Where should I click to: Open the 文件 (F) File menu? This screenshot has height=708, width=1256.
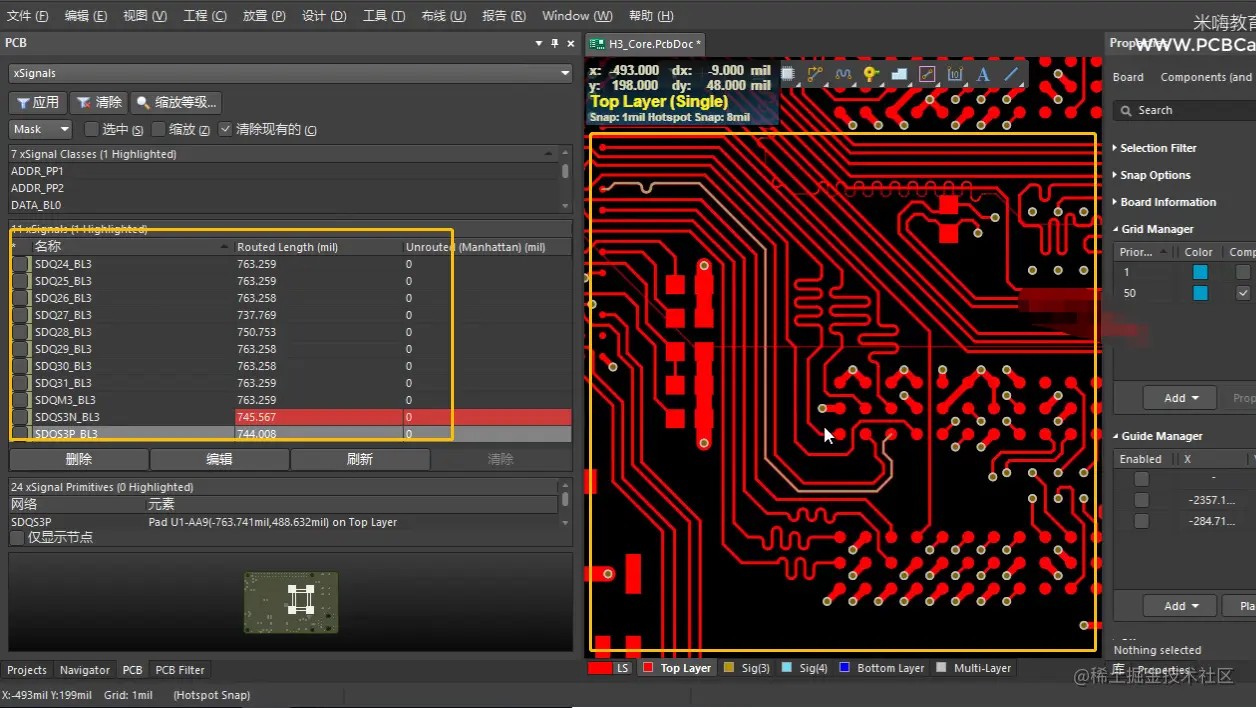coord(27,16)
